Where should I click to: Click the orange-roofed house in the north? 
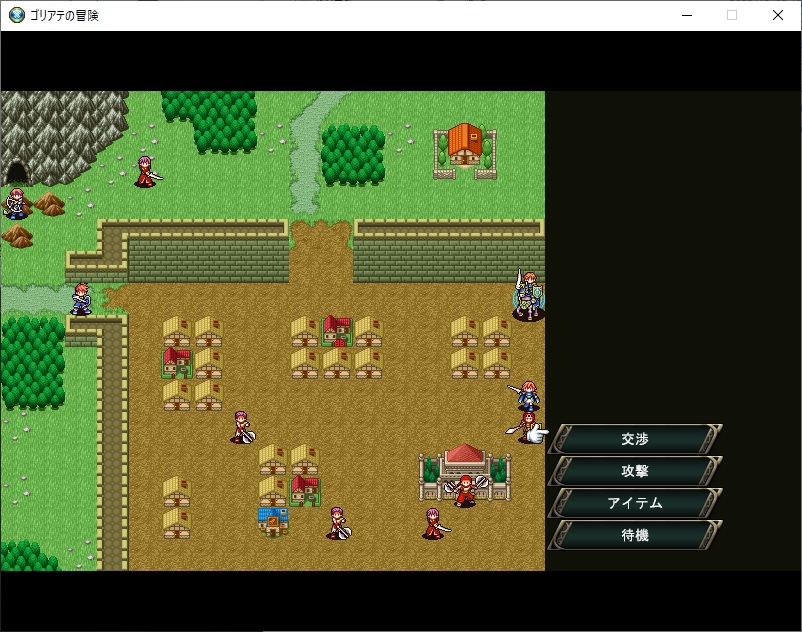tap(465, 150)
